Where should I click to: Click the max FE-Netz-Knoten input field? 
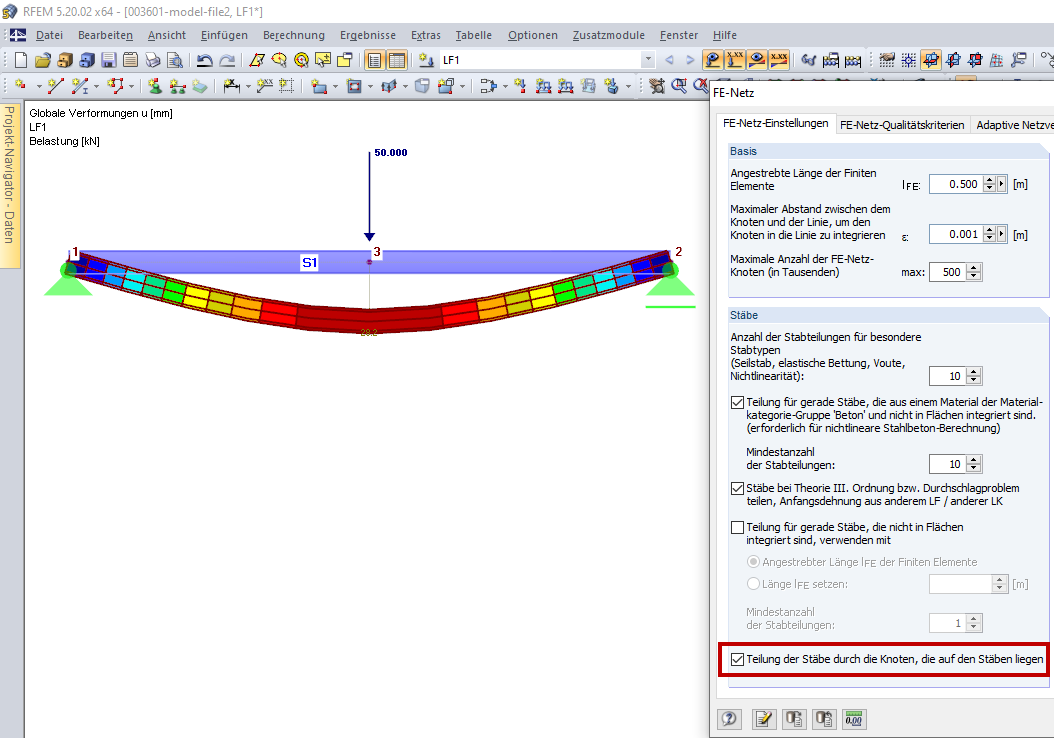tap(947, 272)
